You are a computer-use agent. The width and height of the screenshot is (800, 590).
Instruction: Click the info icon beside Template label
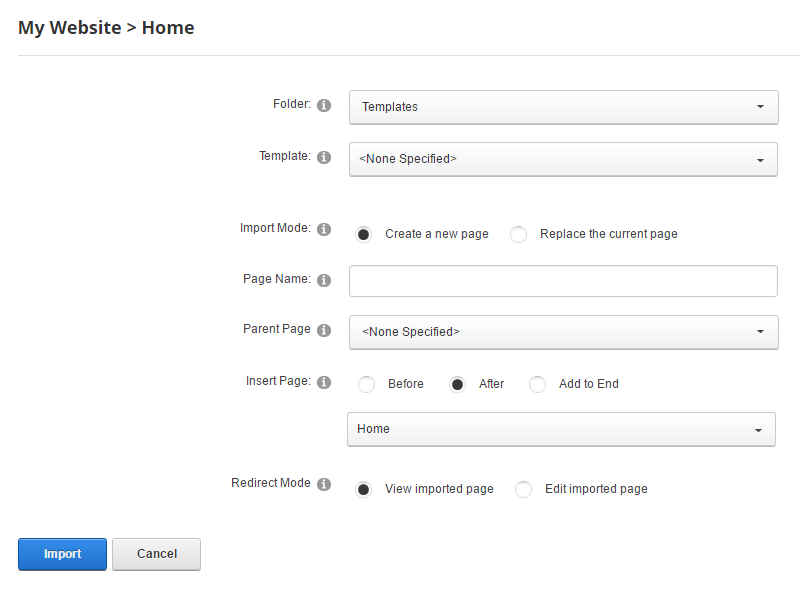point(324,158)
